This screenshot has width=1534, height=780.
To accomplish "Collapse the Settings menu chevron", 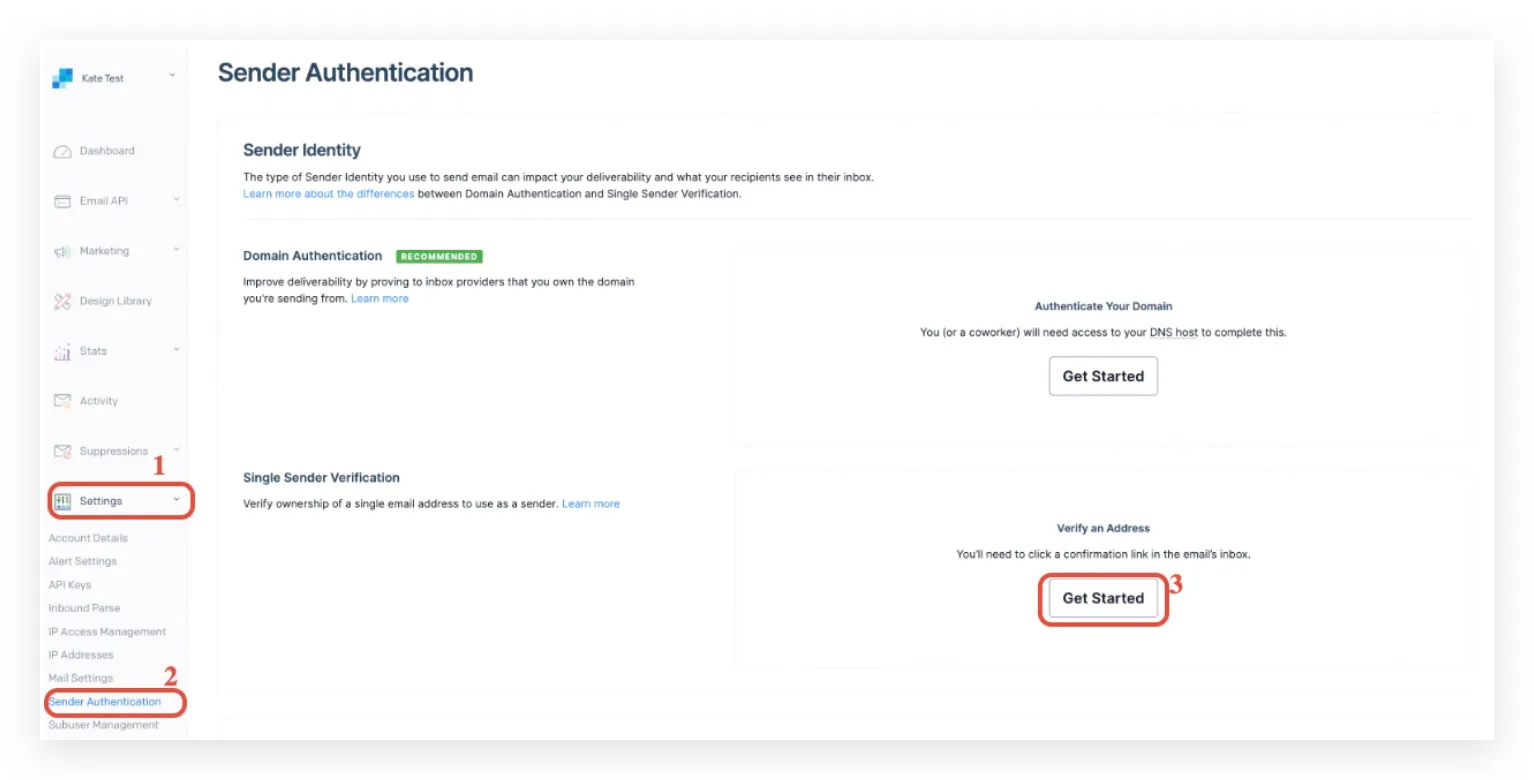I will click(176, 499).
